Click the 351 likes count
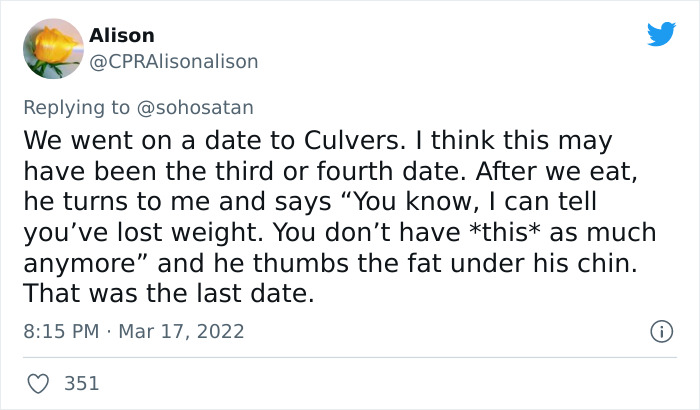Viewport: 700px width, 410px height. [x=82, y=382]
